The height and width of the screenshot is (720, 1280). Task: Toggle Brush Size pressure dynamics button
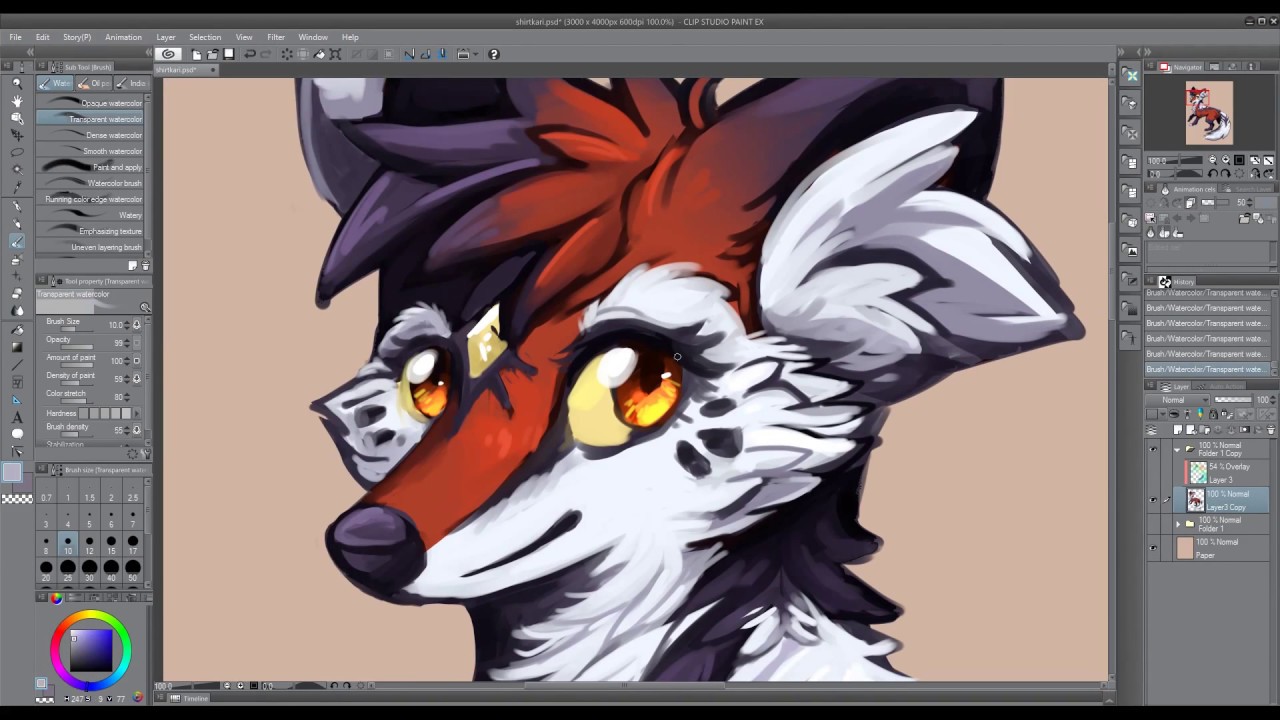(137, 325)
